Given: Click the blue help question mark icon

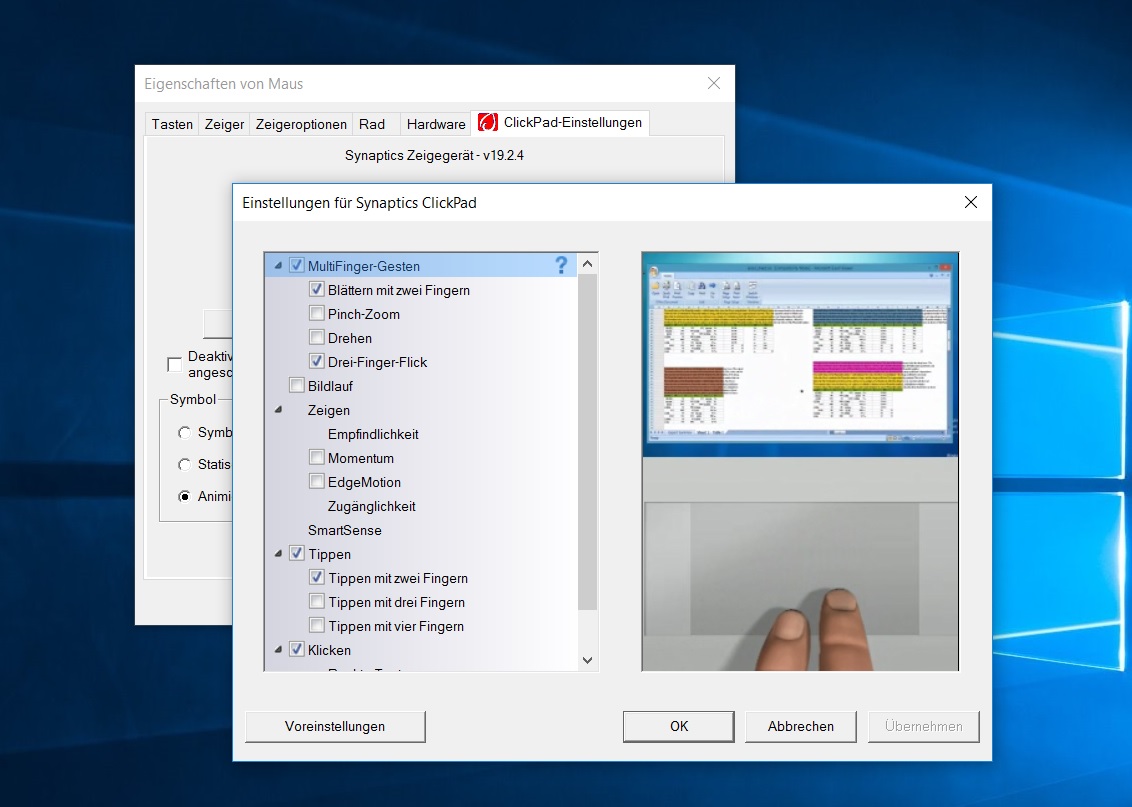Looking at the screenshot, I should point(561,265).
